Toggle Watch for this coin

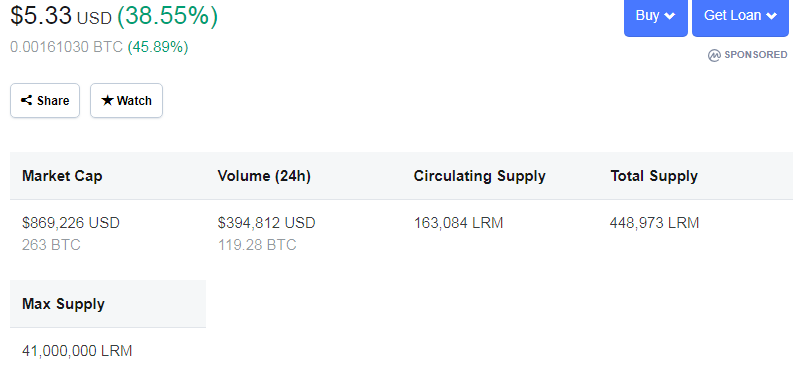click(x=127, y=101)
